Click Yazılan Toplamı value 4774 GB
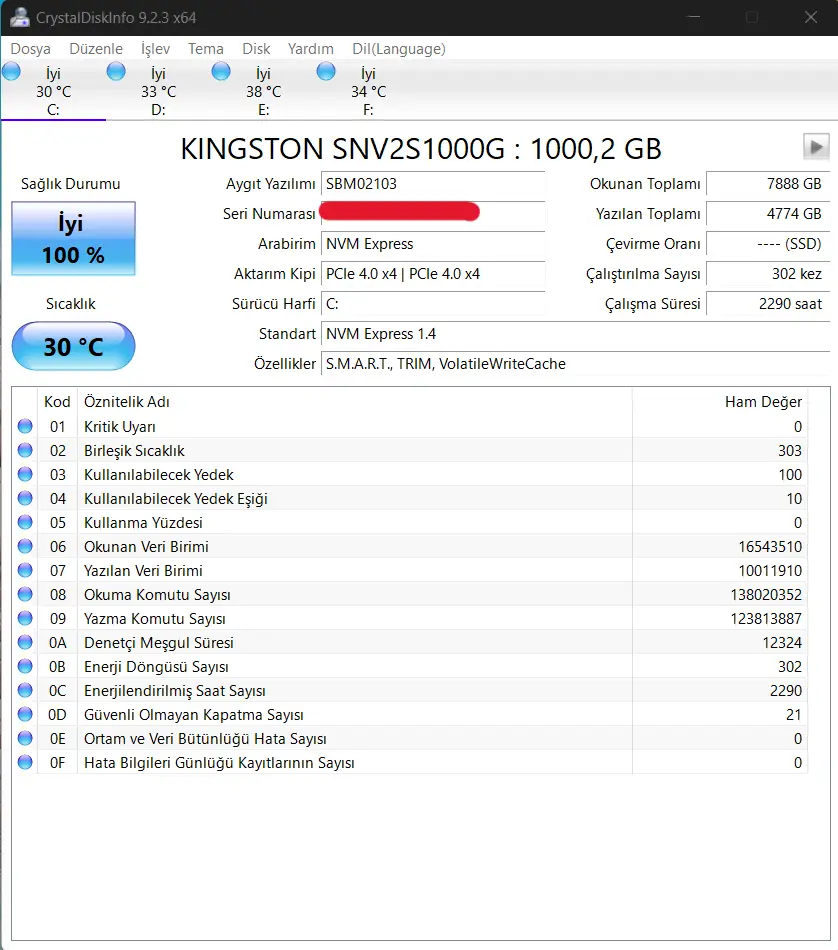The image size is (838, 950). 768,213
